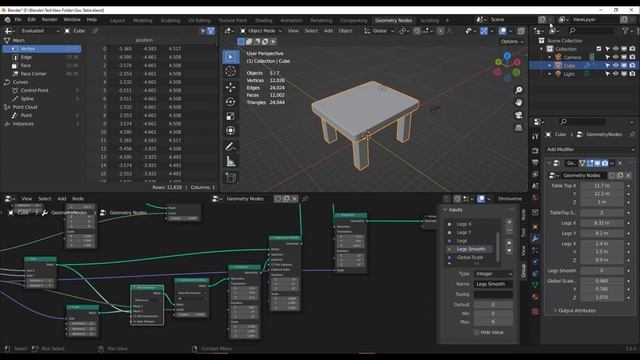Select Legs Smooth input in list
The width and height of the screenshot is (640, 360).
(470, 249)
